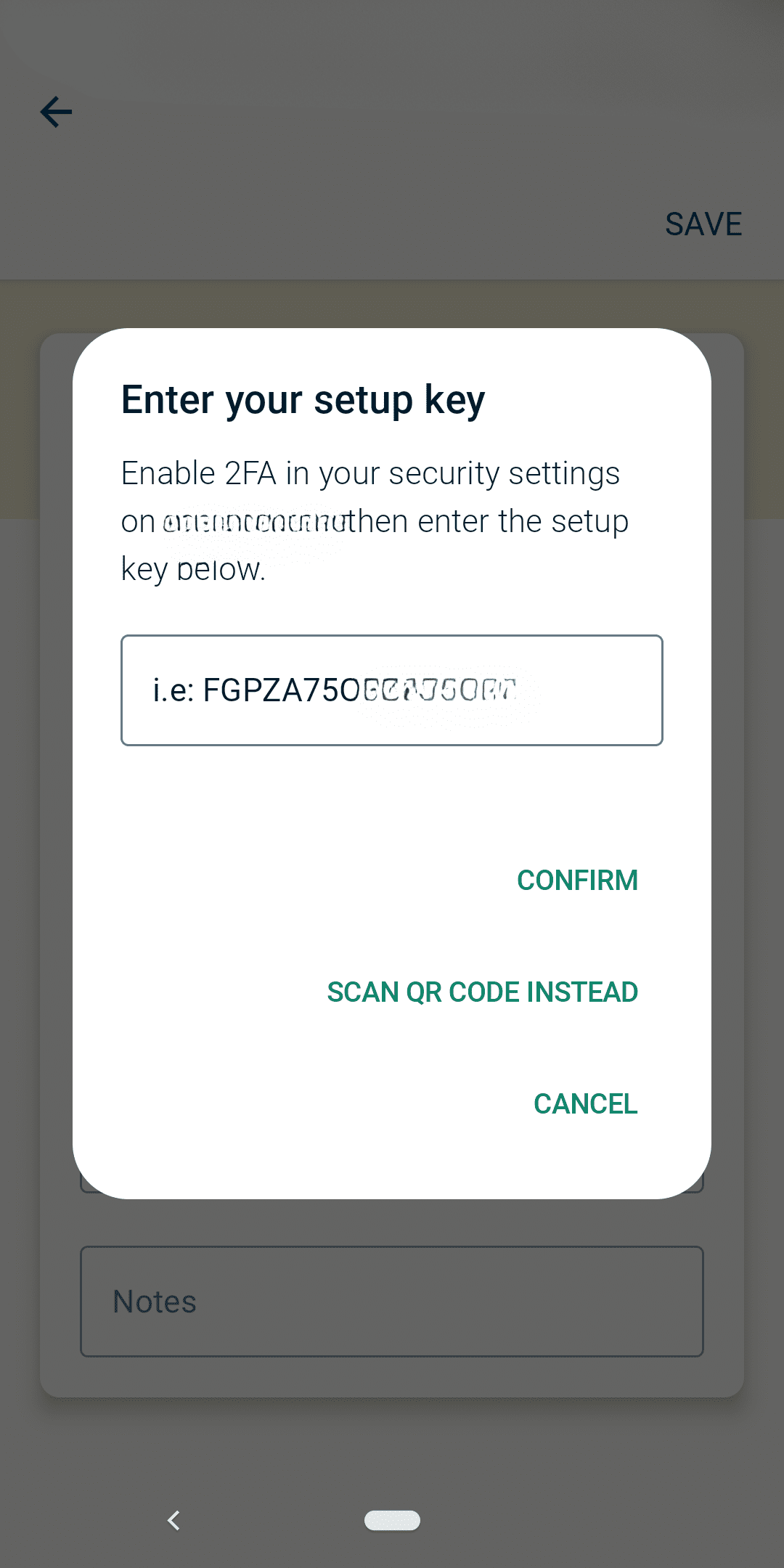Viewport: 784px width, 1568px height.
Task: Tap the field showing the FGPZA75O example
Action: pyautogui.click(x=392, y=689)
